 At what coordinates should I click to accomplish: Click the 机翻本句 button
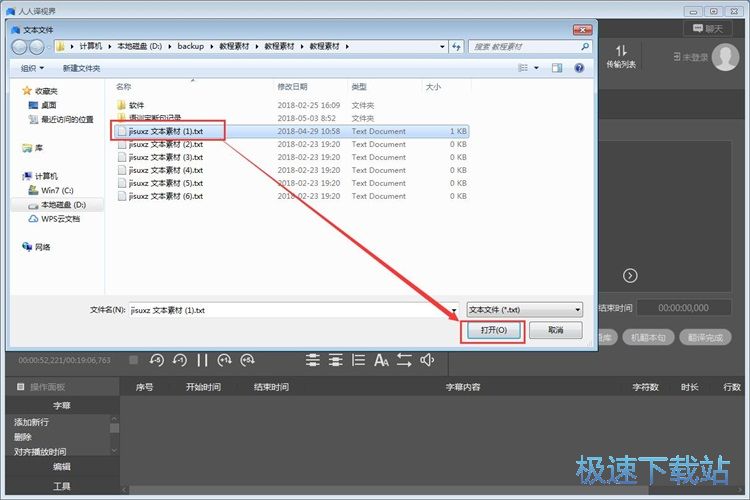[x=648, y=338]
